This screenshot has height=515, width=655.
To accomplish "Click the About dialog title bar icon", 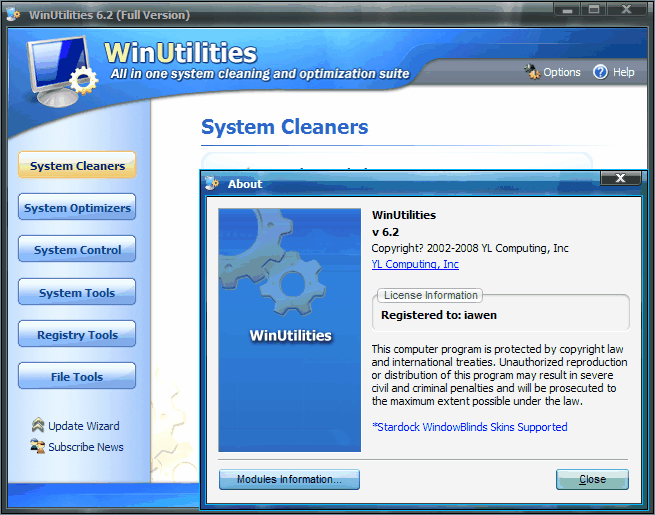I will (212, 183).
